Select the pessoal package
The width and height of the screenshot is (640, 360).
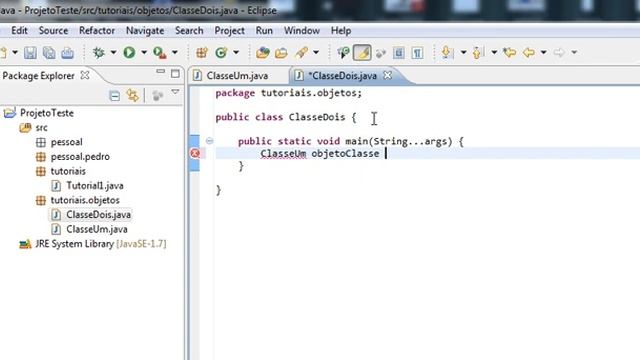tap(67, 142)
